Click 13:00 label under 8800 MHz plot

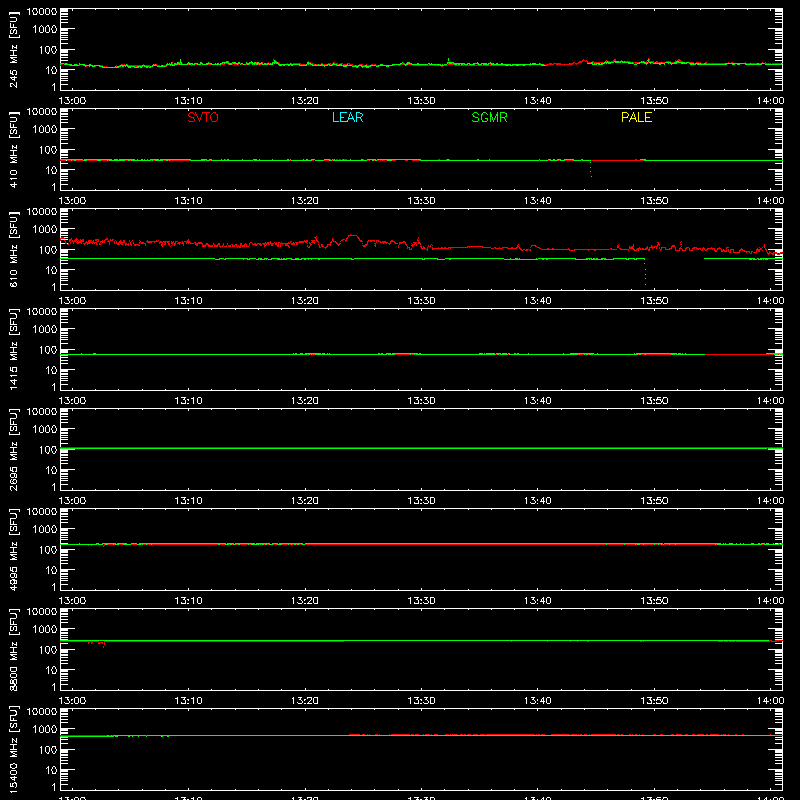(x=72, y=701)
